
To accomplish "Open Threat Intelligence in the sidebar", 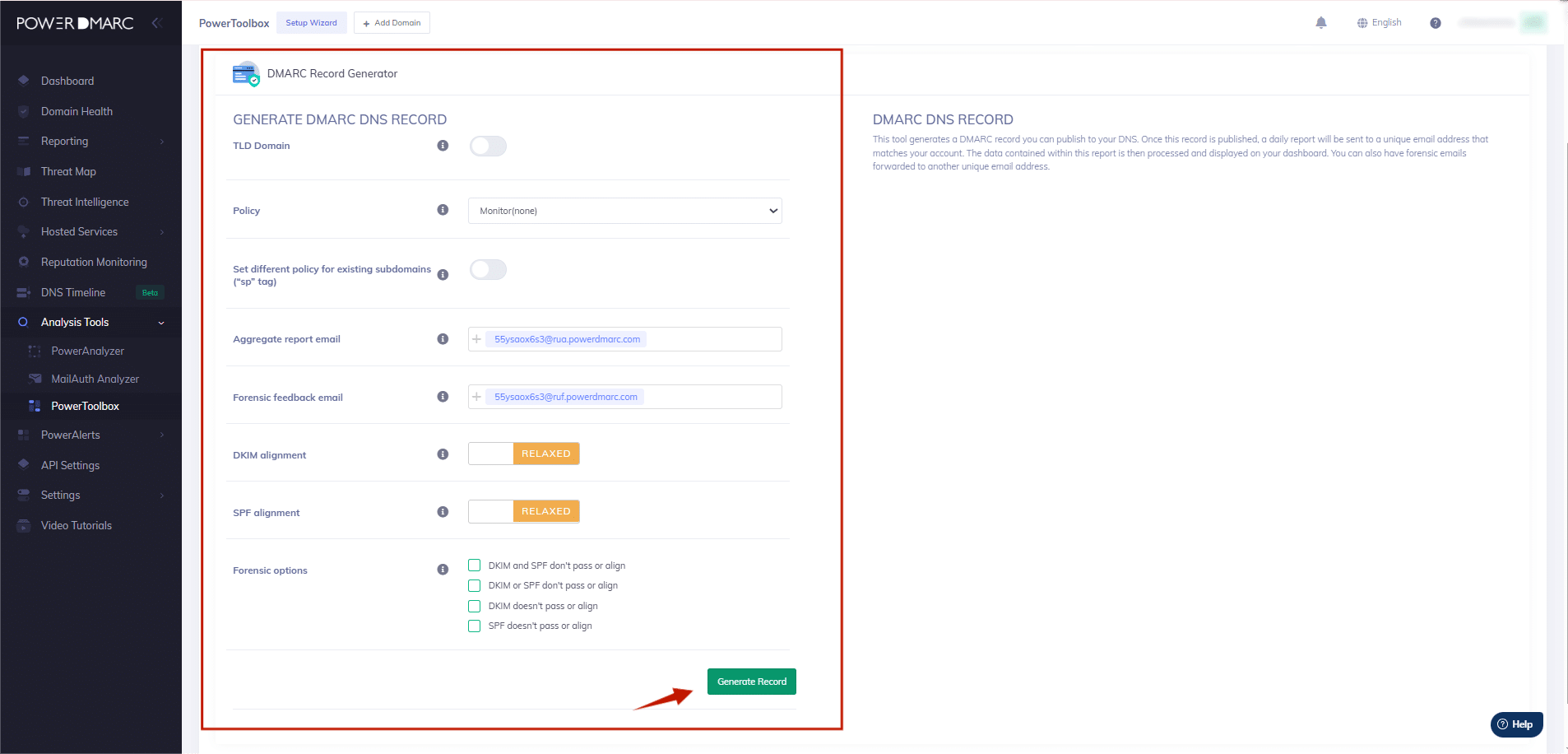I will pyautogui.click(x=85, y=202).
